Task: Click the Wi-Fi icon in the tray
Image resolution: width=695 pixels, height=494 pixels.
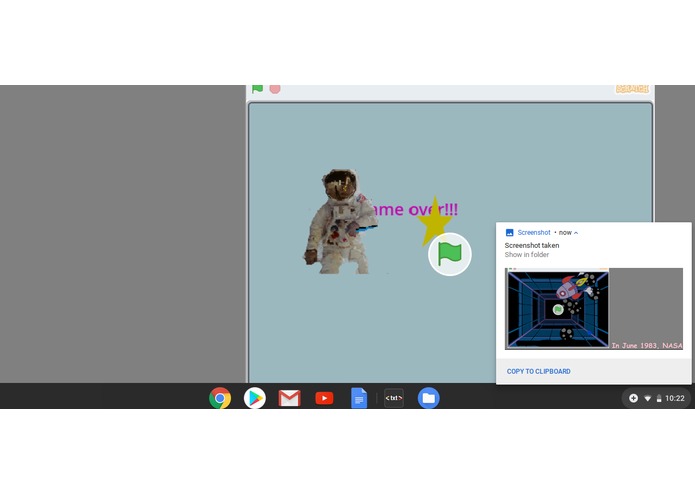Action: coord(648,399)
